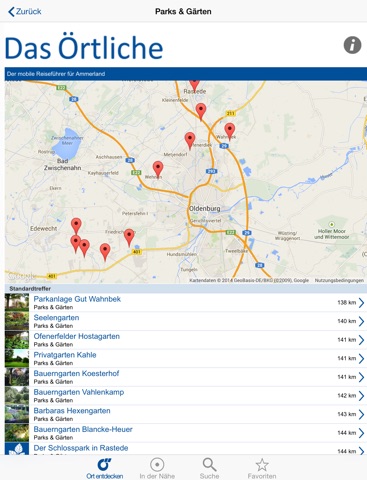367x480 pixels.
Task: Expand the Privatgarten Kahle chevron arrow
Action: (361, 359)
